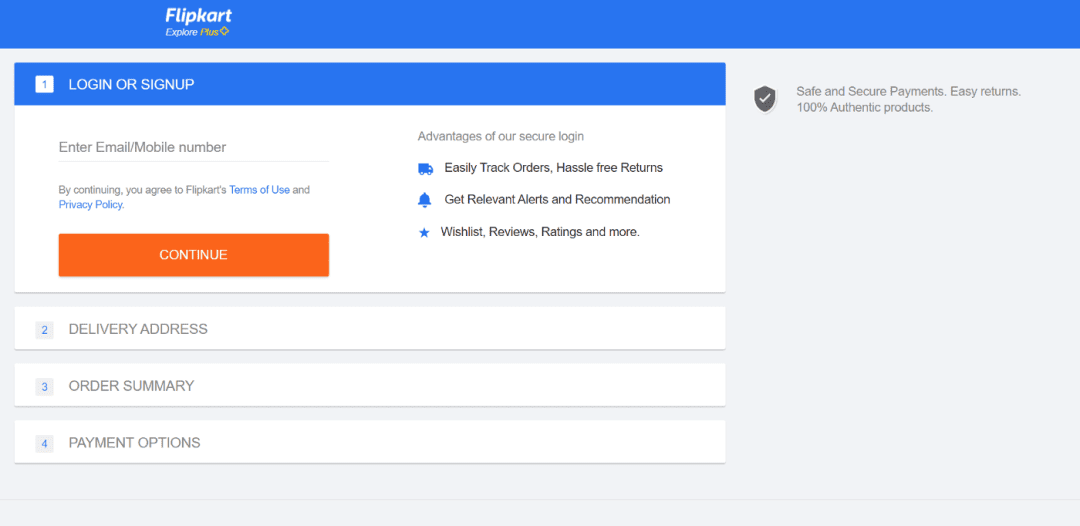1080x526 pixels.
Task: Click the wishlist star icon
Action: [424, 233]
